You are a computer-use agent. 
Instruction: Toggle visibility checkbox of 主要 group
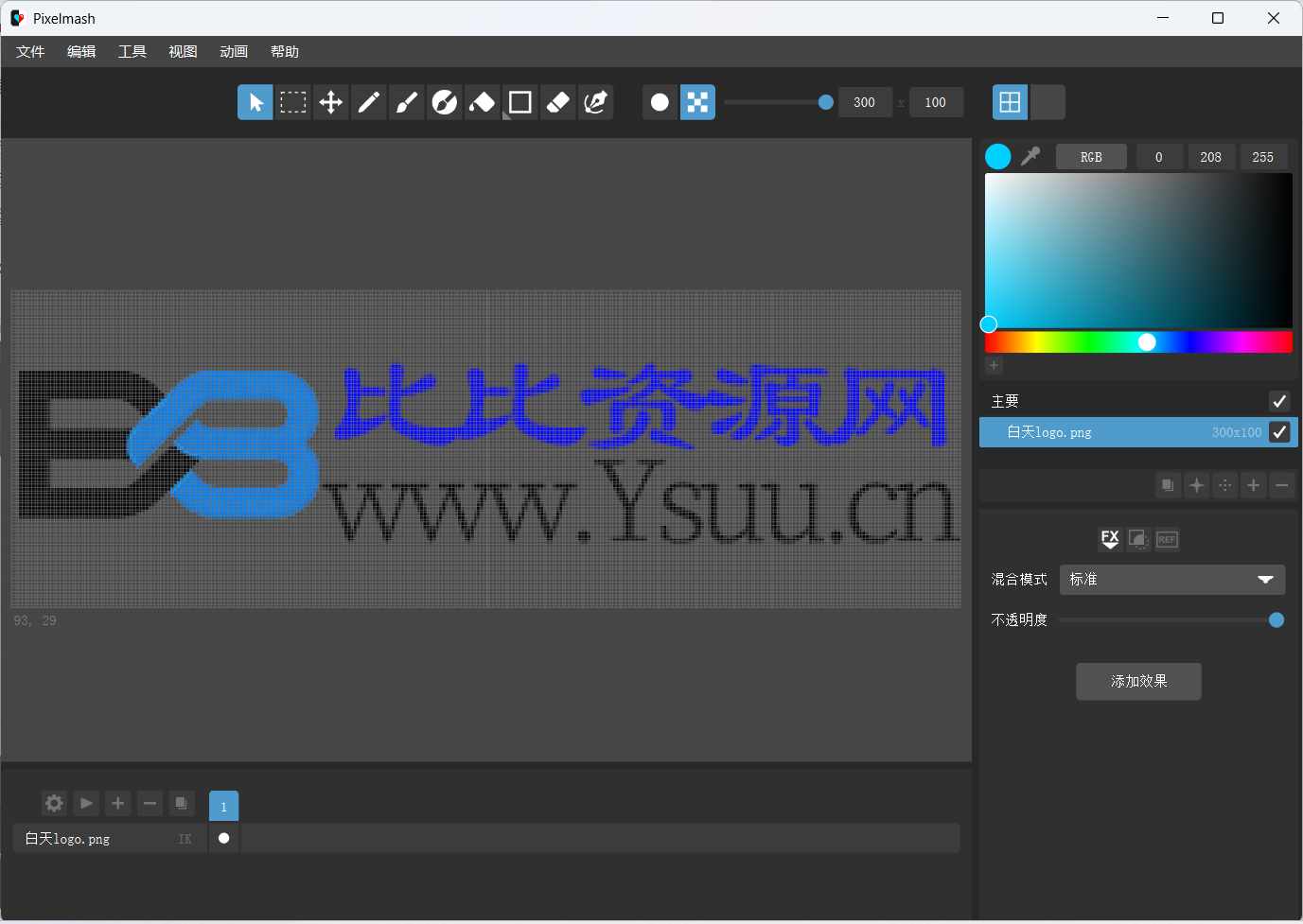(1279, 401)
